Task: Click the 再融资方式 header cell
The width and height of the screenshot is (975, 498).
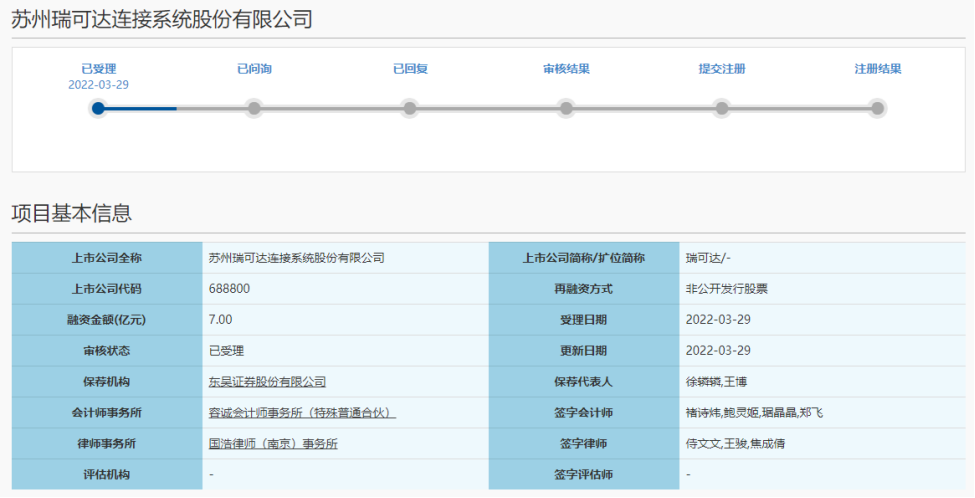Action: pyautogui.click(x=584, y=289)
